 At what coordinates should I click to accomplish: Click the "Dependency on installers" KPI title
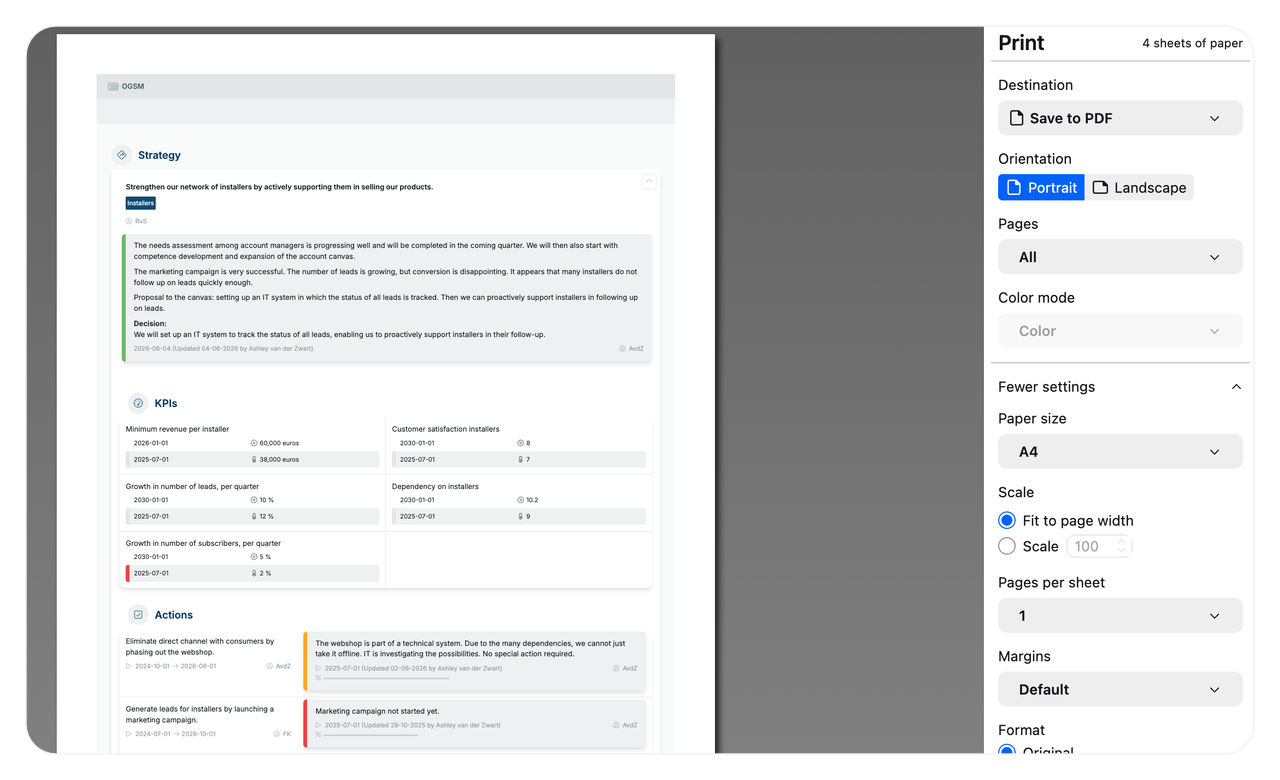(x=435, y=486)
